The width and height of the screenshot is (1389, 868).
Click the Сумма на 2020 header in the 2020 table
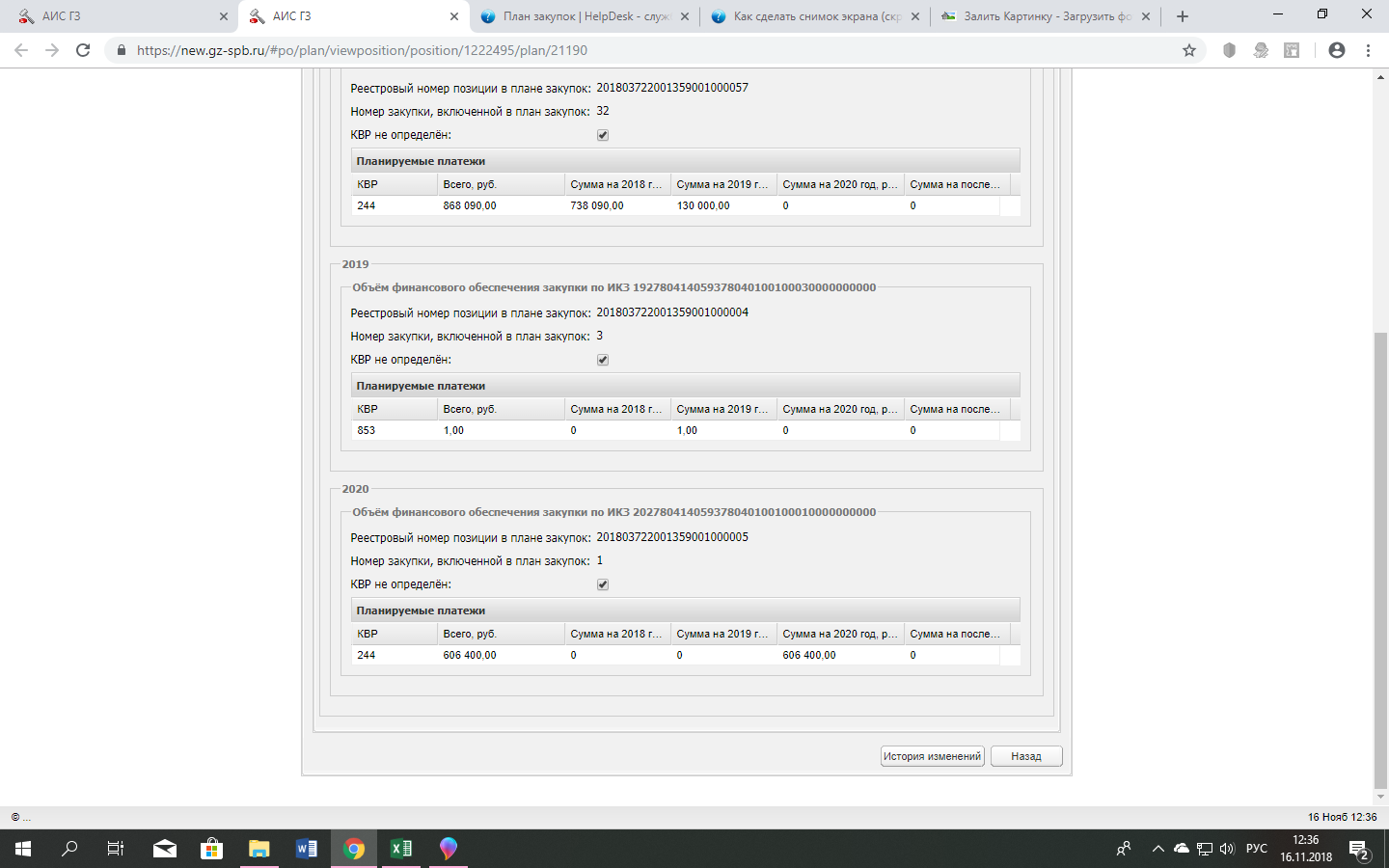click(x=841, y=634)
